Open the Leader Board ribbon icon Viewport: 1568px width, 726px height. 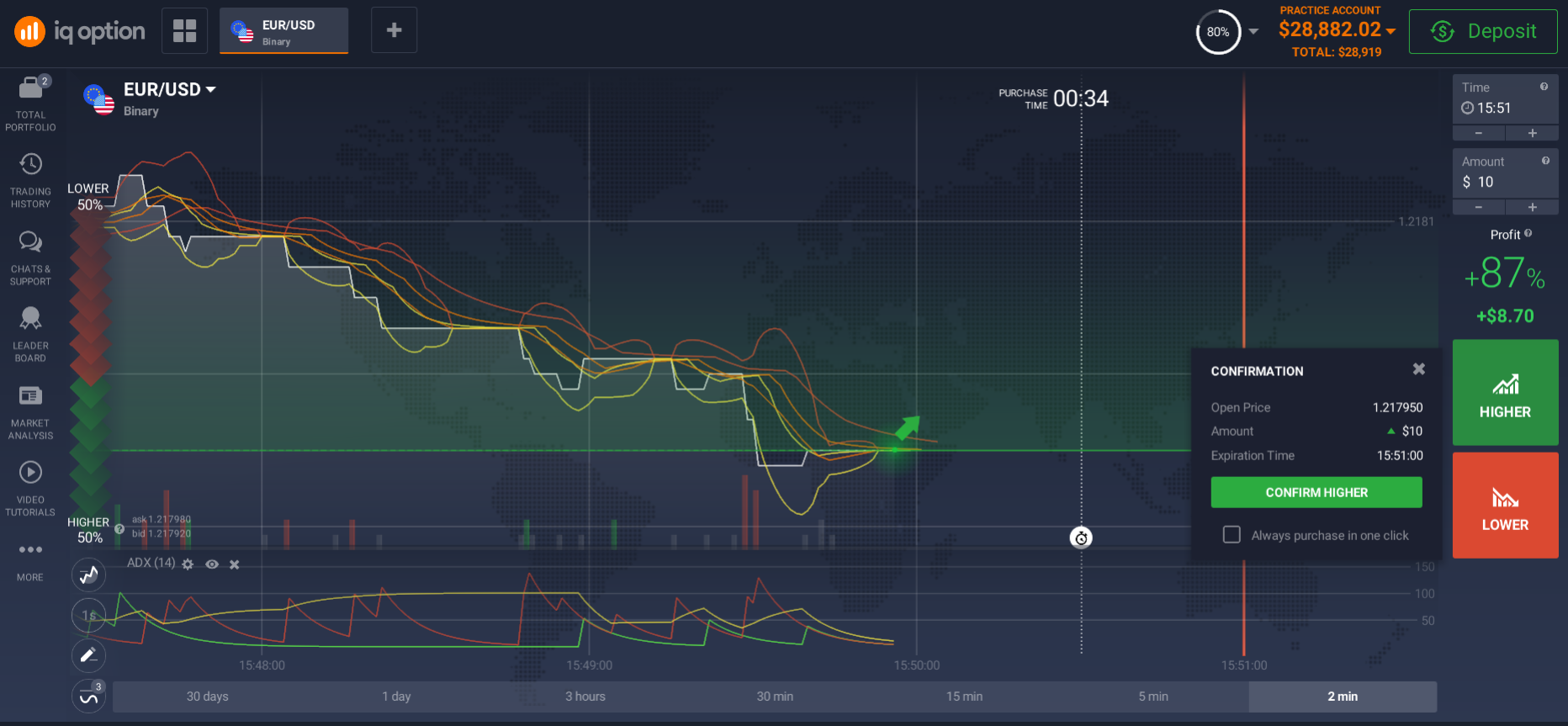[30, 318]
